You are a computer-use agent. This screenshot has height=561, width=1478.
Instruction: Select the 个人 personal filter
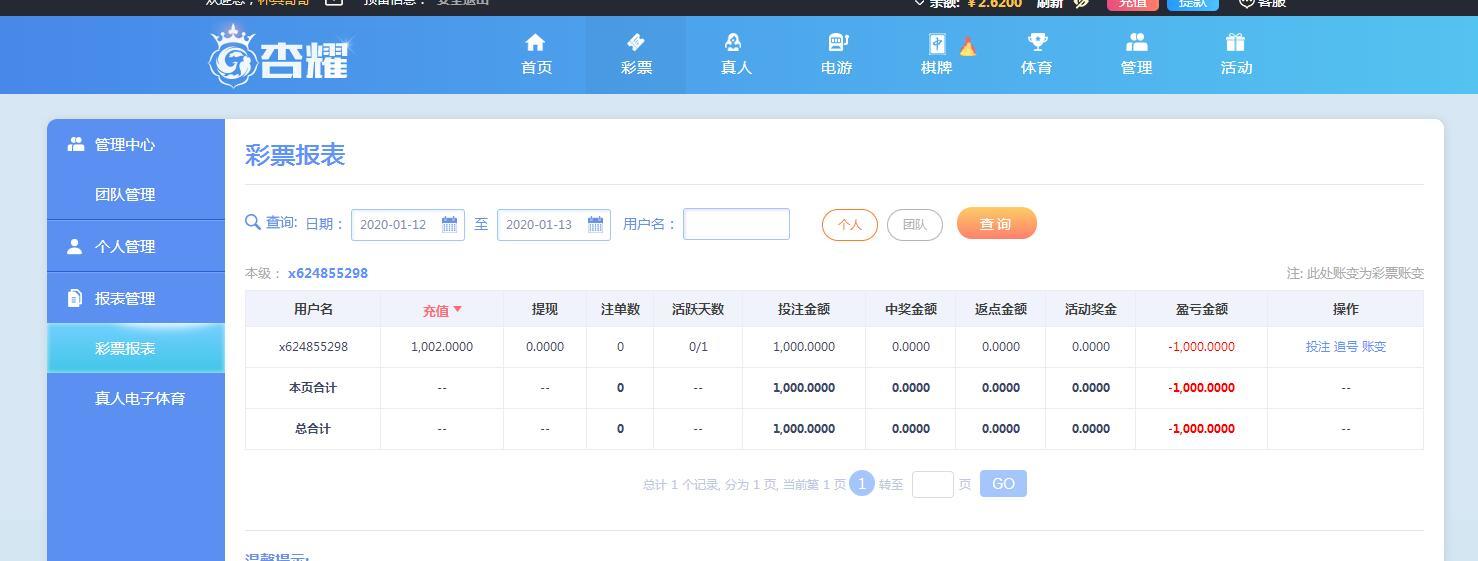tap(850, 225)
